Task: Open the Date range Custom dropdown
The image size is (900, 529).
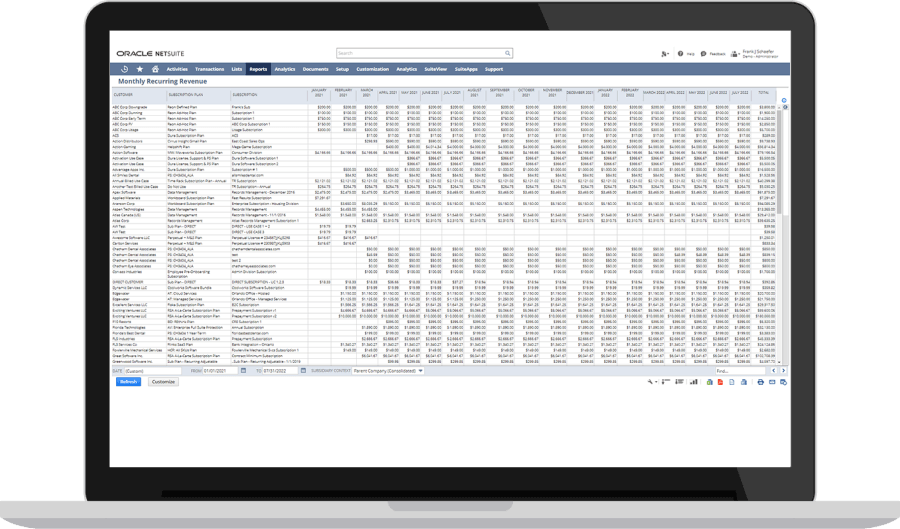Action: pyautogui.click(x=153, y=371)
